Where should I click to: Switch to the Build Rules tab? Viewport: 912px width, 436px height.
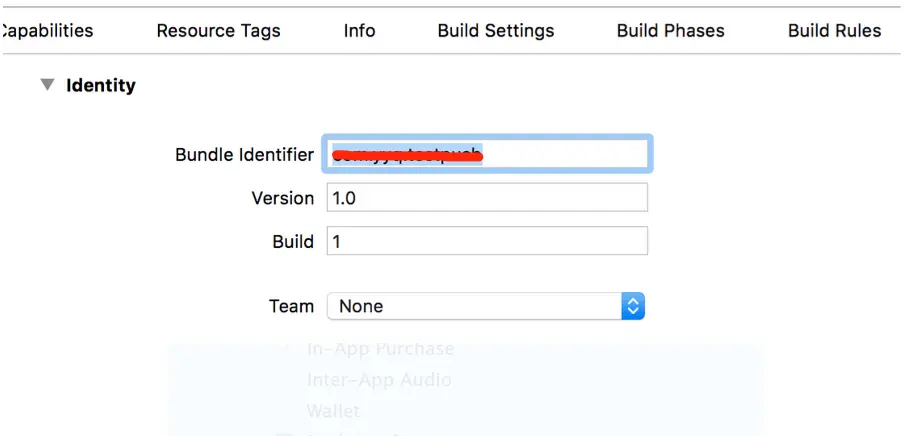click(x=834, y=30)
